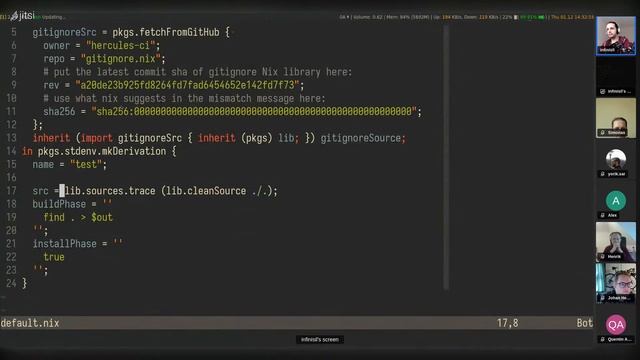Click the Bot scroll indicator in the status line

click(584, 323)
